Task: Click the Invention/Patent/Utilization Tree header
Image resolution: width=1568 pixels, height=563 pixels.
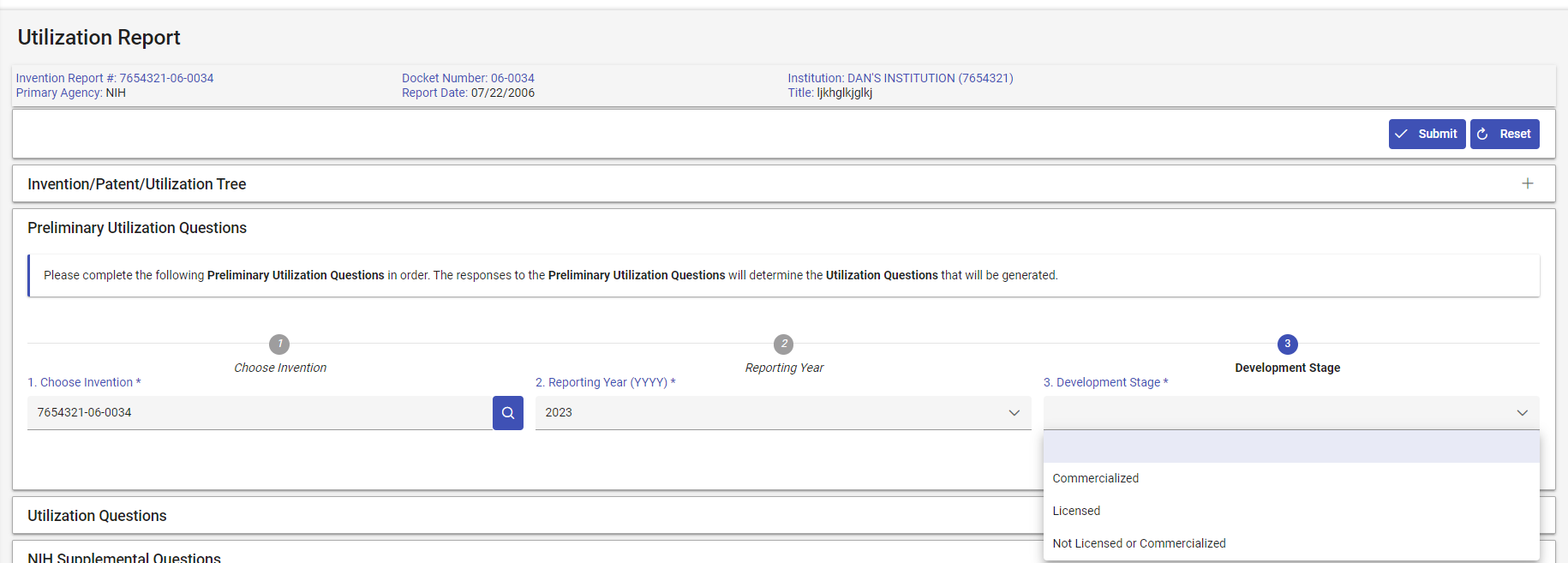Action: pos(137,184)
